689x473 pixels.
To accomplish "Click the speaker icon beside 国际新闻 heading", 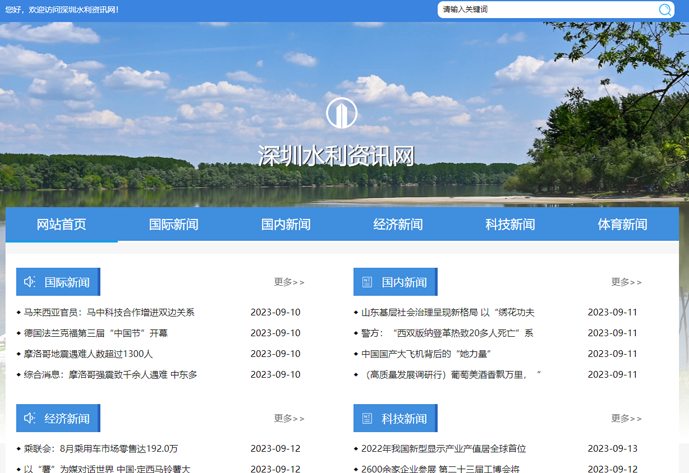I will pyautogui.click(x=30, y=282).
